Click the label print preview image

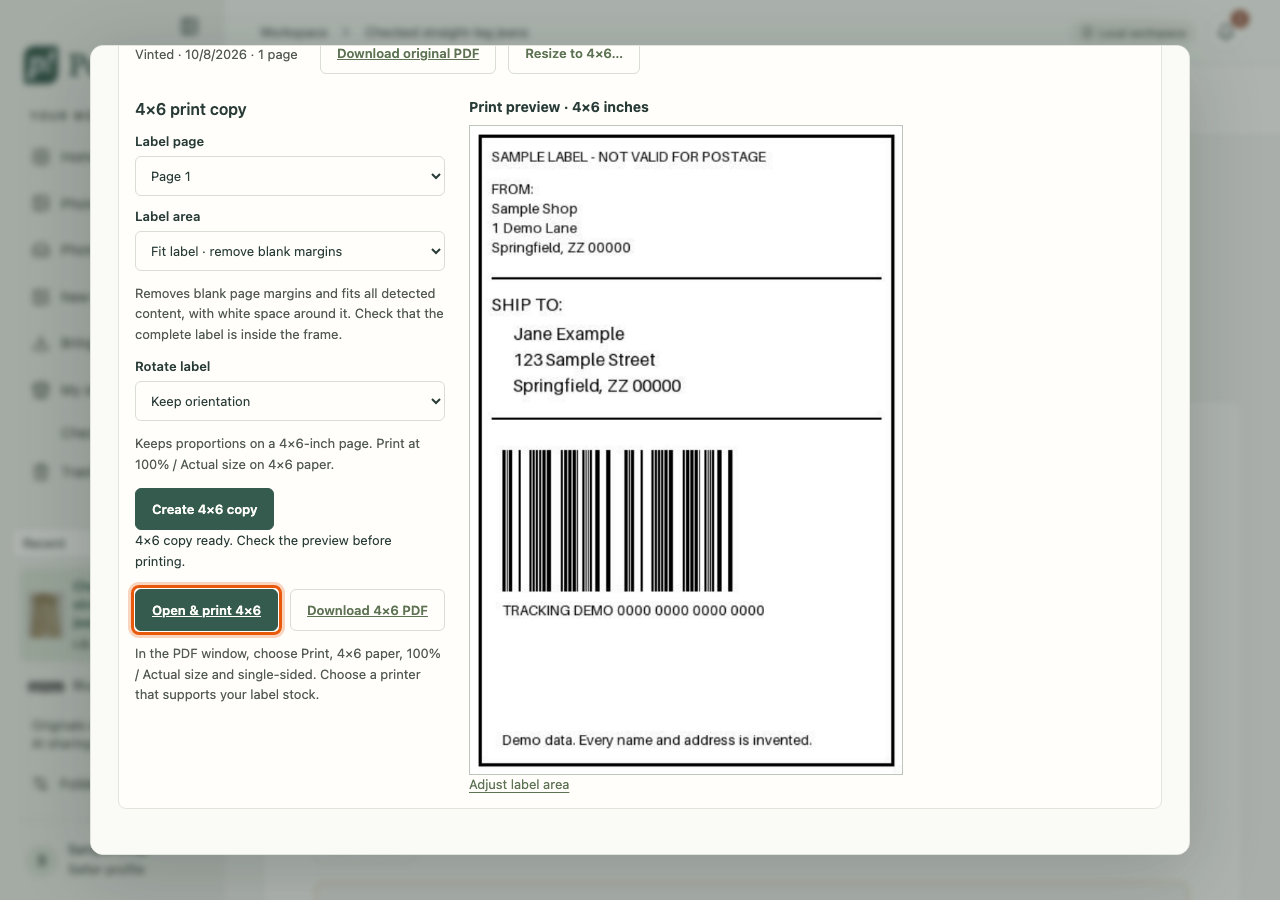tap(686, 450)
